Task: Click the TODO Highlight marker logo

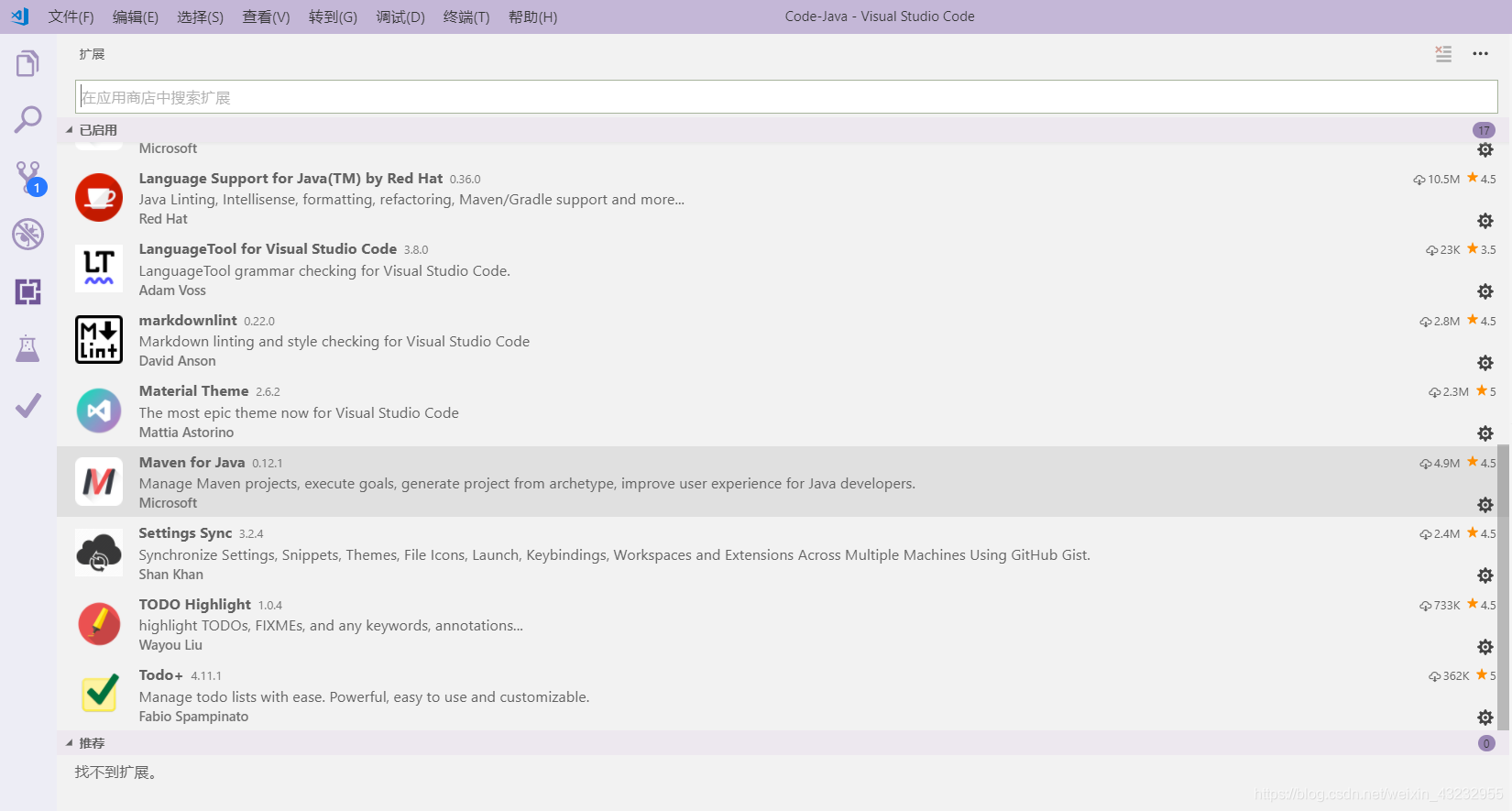Action: [99, 623]
